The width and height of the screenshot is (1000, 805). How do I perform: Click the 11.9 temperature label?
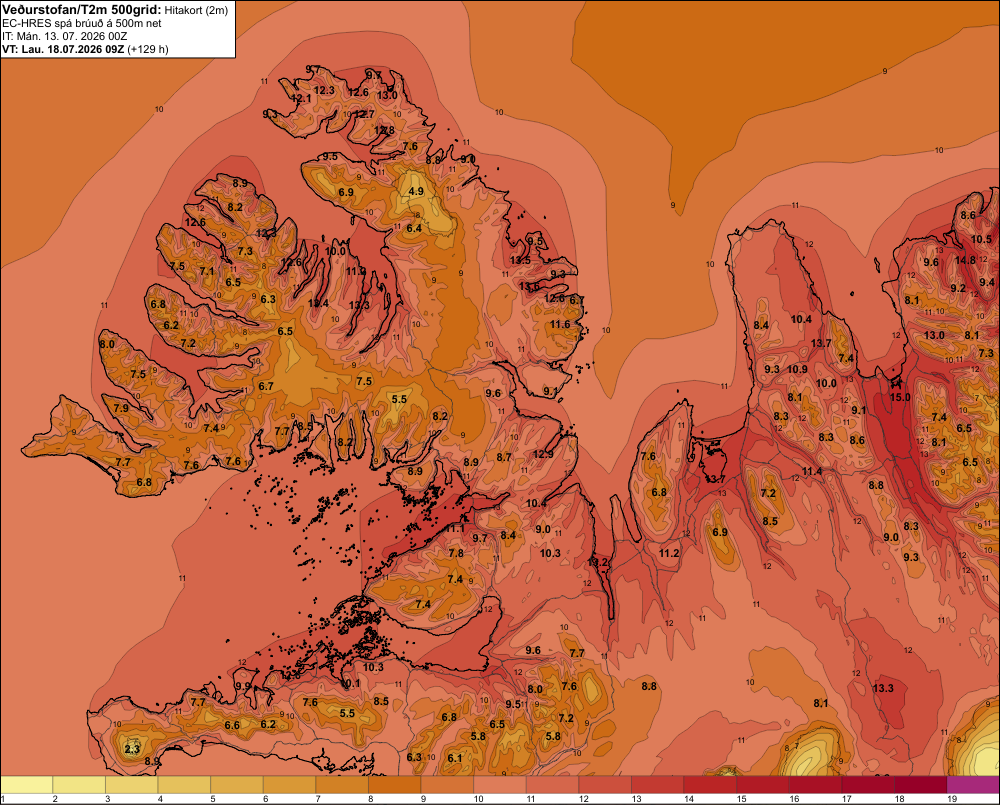(x=357, y=271)
